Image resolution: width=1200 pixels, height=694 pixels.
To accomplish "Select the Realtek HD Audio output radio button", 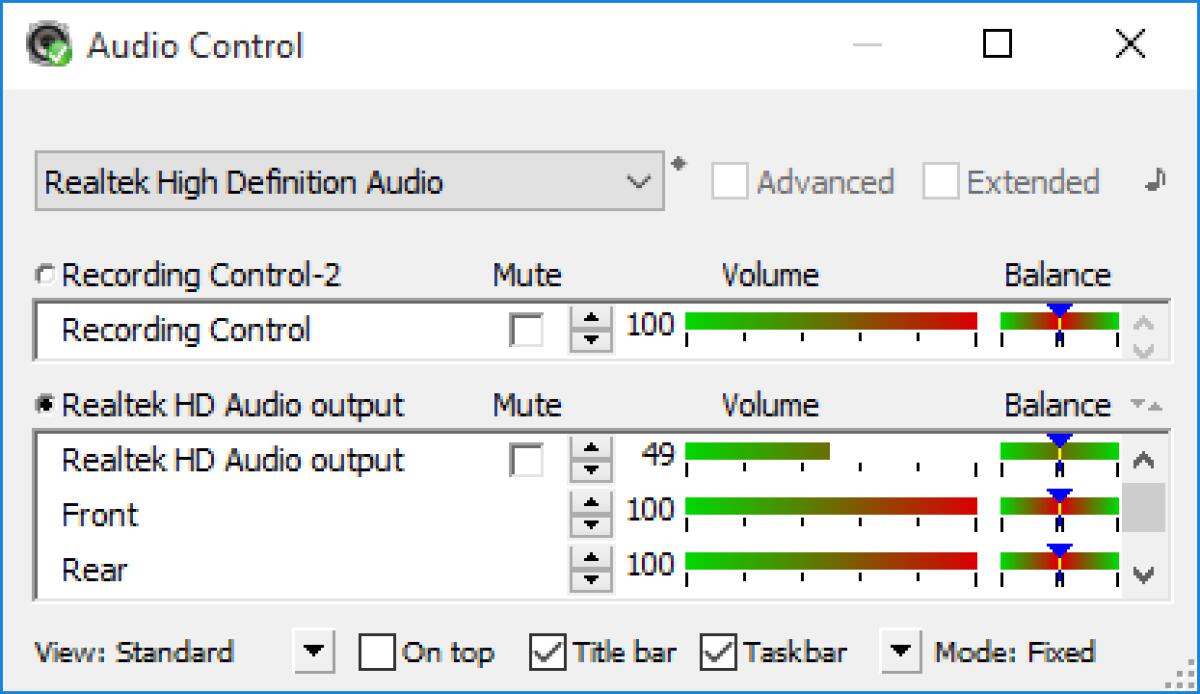I will click(x=46, y=404).
